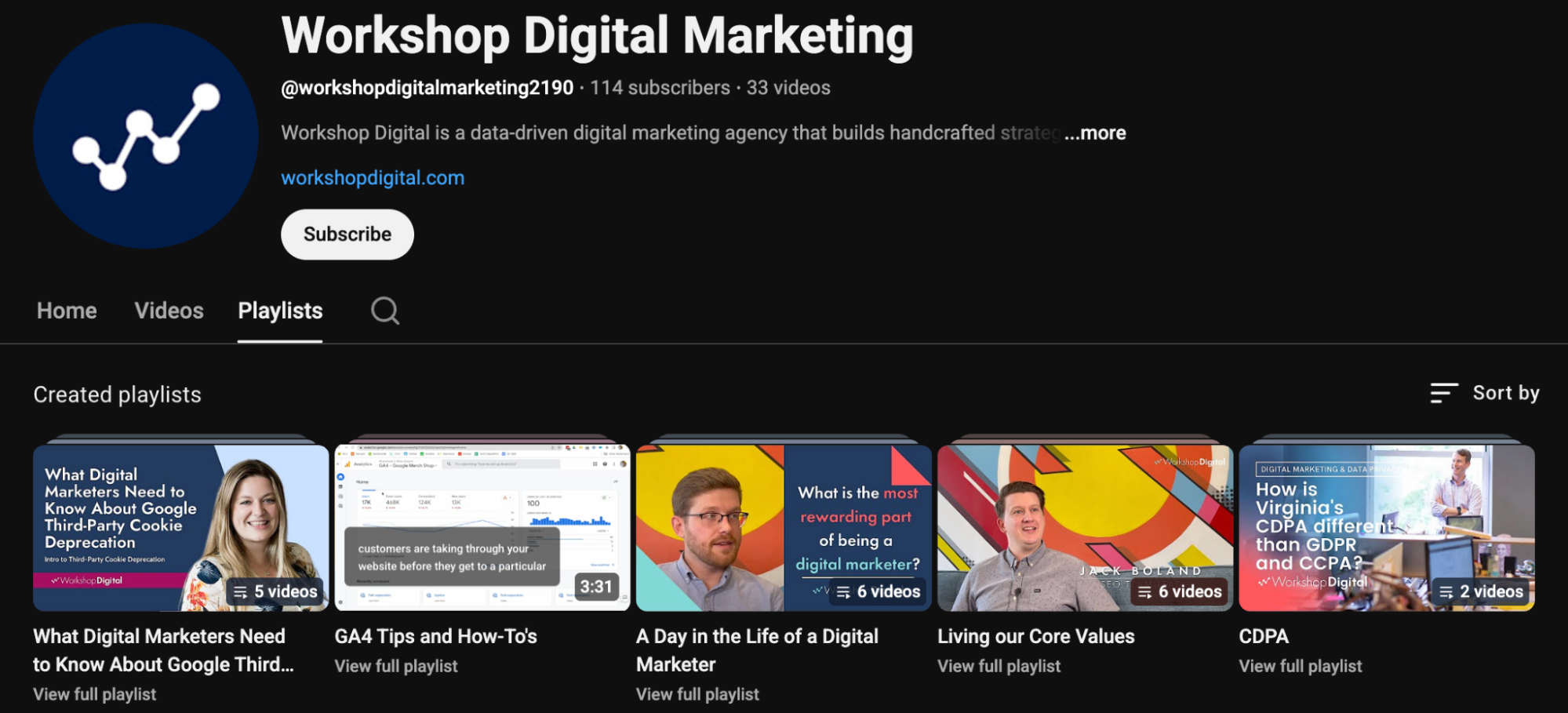Open the Living our Core Values thumbnail
1568x713 pixels.
pos(1085,528)
